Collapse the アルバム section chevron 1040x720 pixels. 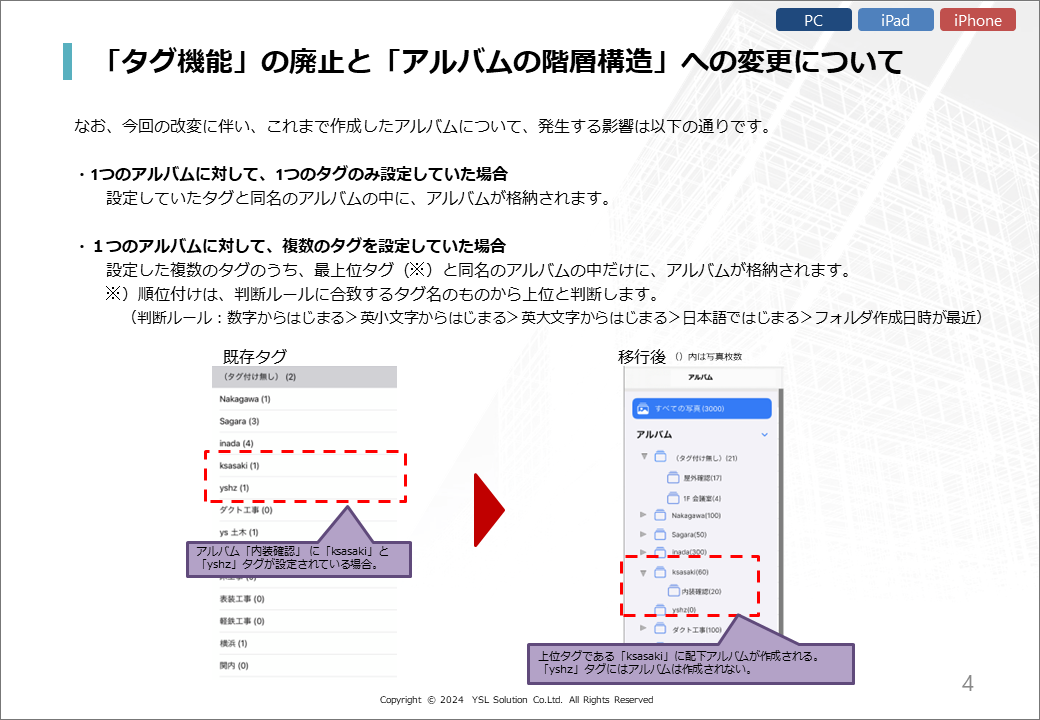click(x=765, y=435)
